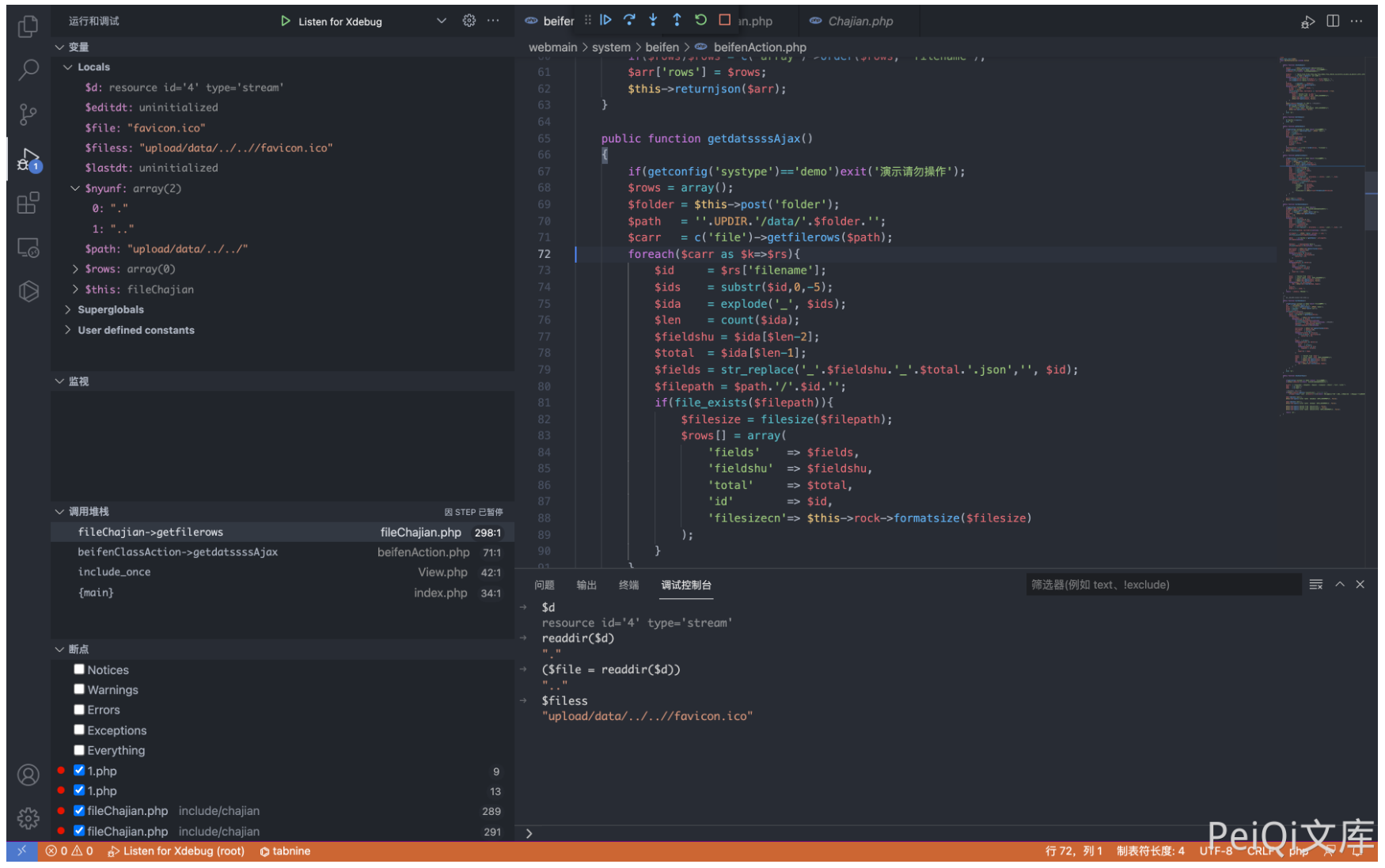This screenshot has width=1385, height=868.
Task: Click the debug console filter input field
Action: coord(1162,585)
